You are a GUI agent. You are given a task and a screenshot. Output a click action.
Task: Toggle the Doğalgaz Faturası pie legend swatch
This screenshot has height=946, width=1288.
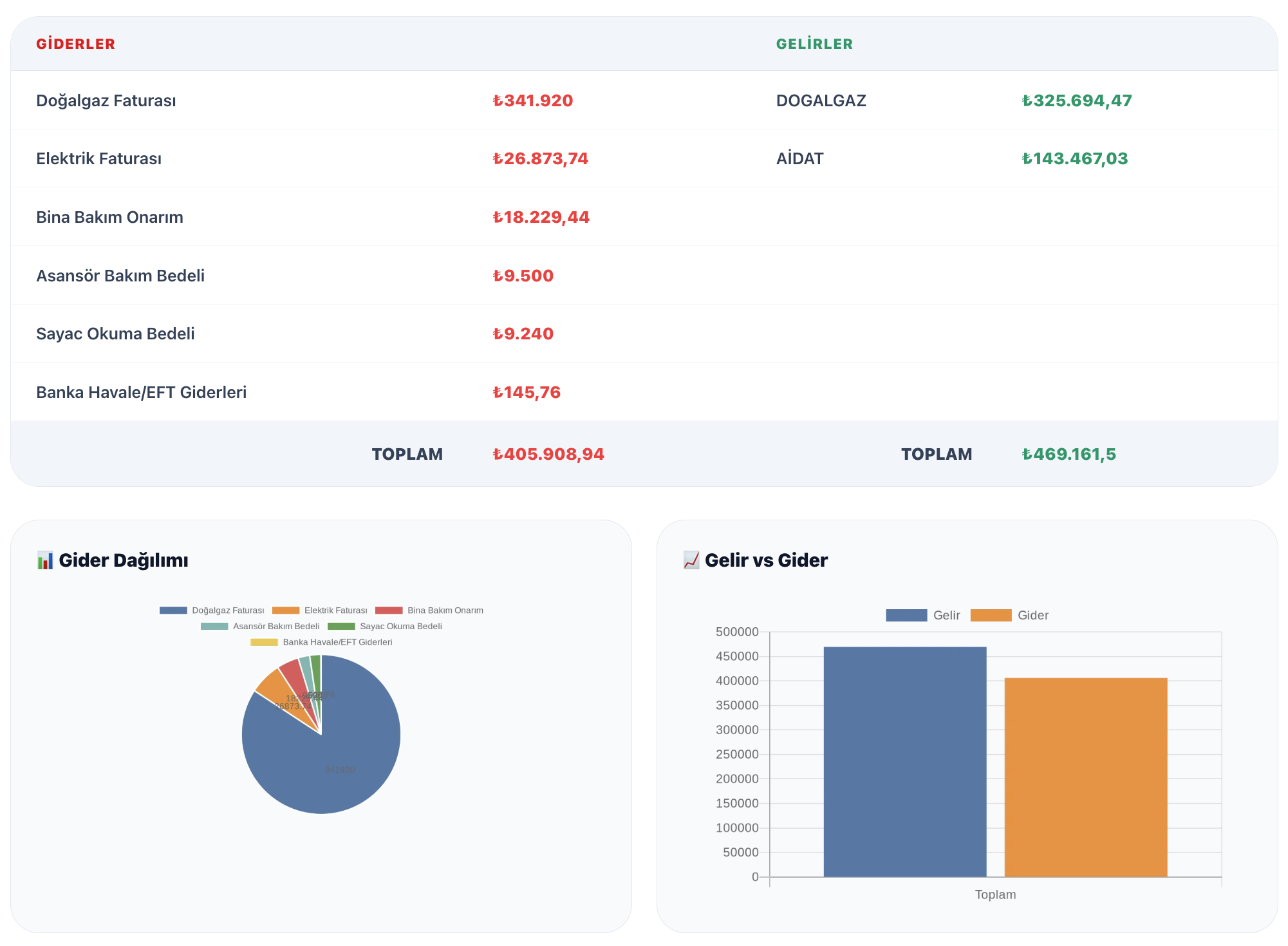click(x=173, y=610)
